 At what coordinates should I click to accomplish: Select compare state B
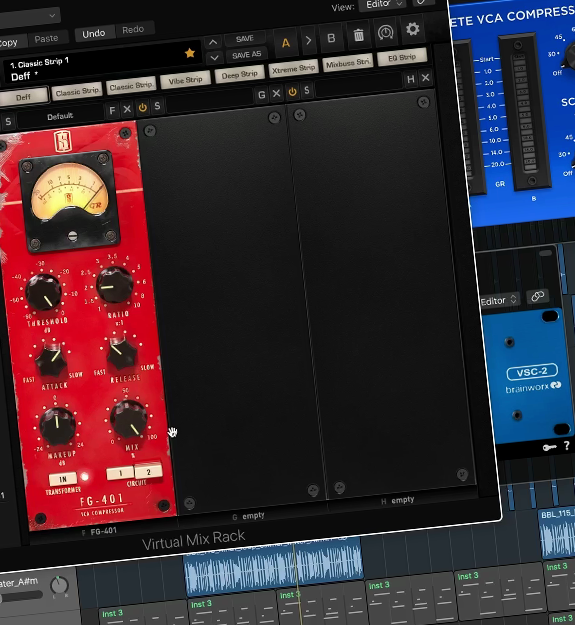[331, 38]
